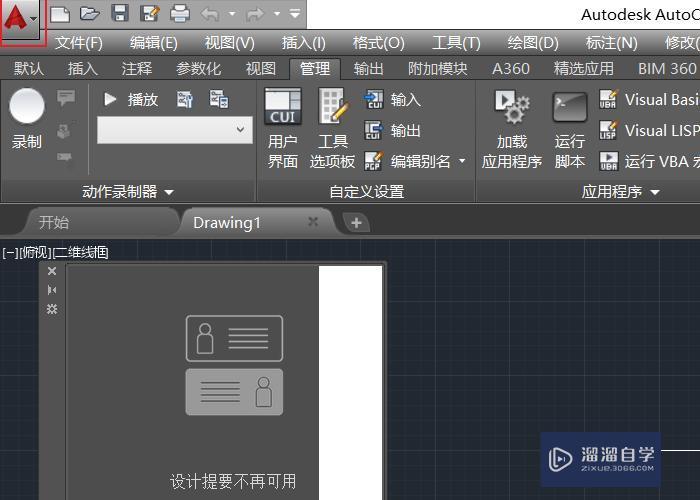Viewport: 700px width, 500px height.
Task: Click the Plot printer icon
Action: click(x=180, y=14)
